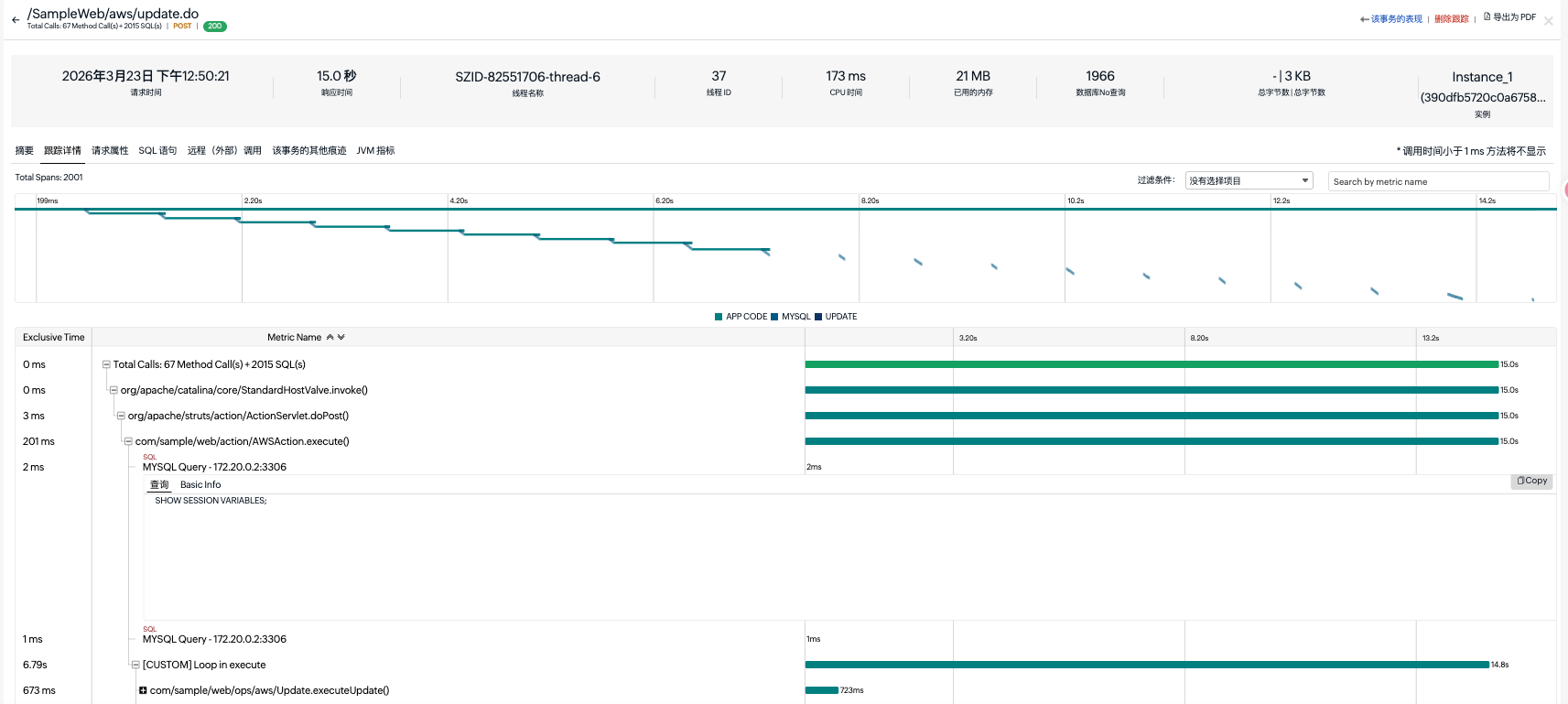Click the back arrow beside /SampleWeb/aws/update.do

click(x=15, y=19)
